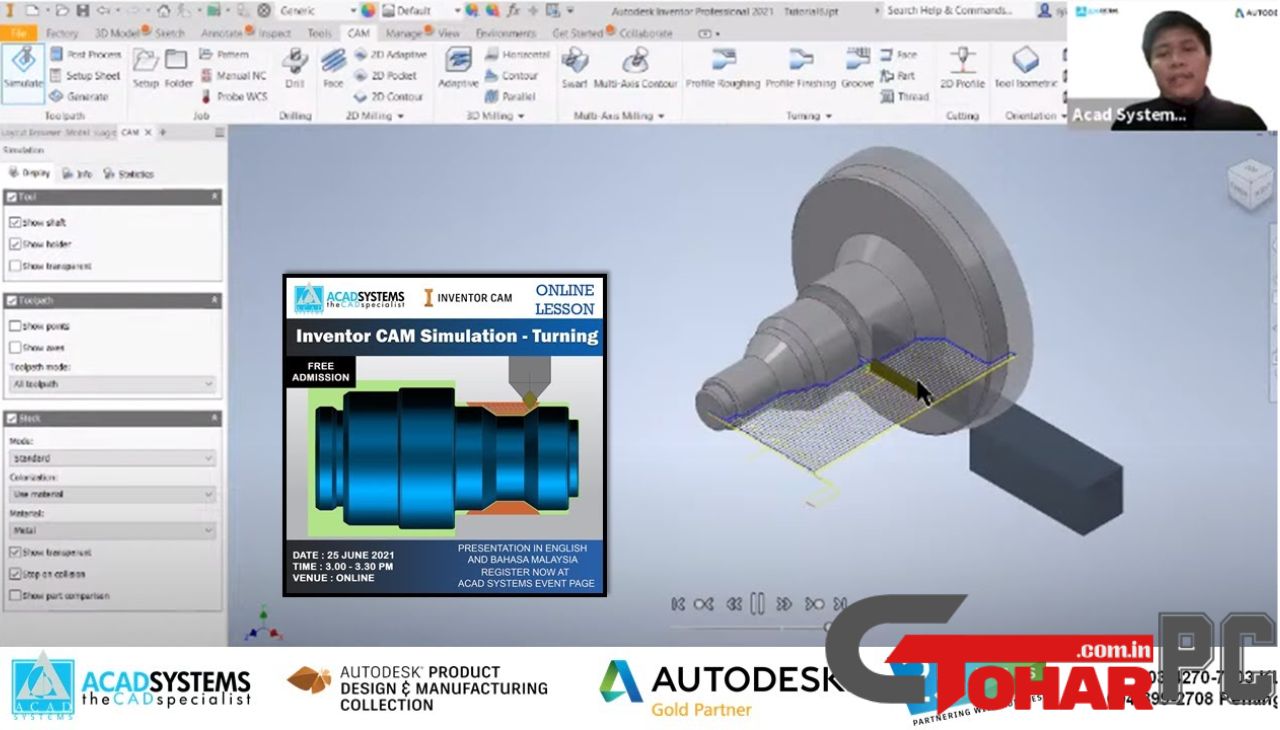Choose the Face milling operation
The image size is (1280, 730).
tap(333, 69)
